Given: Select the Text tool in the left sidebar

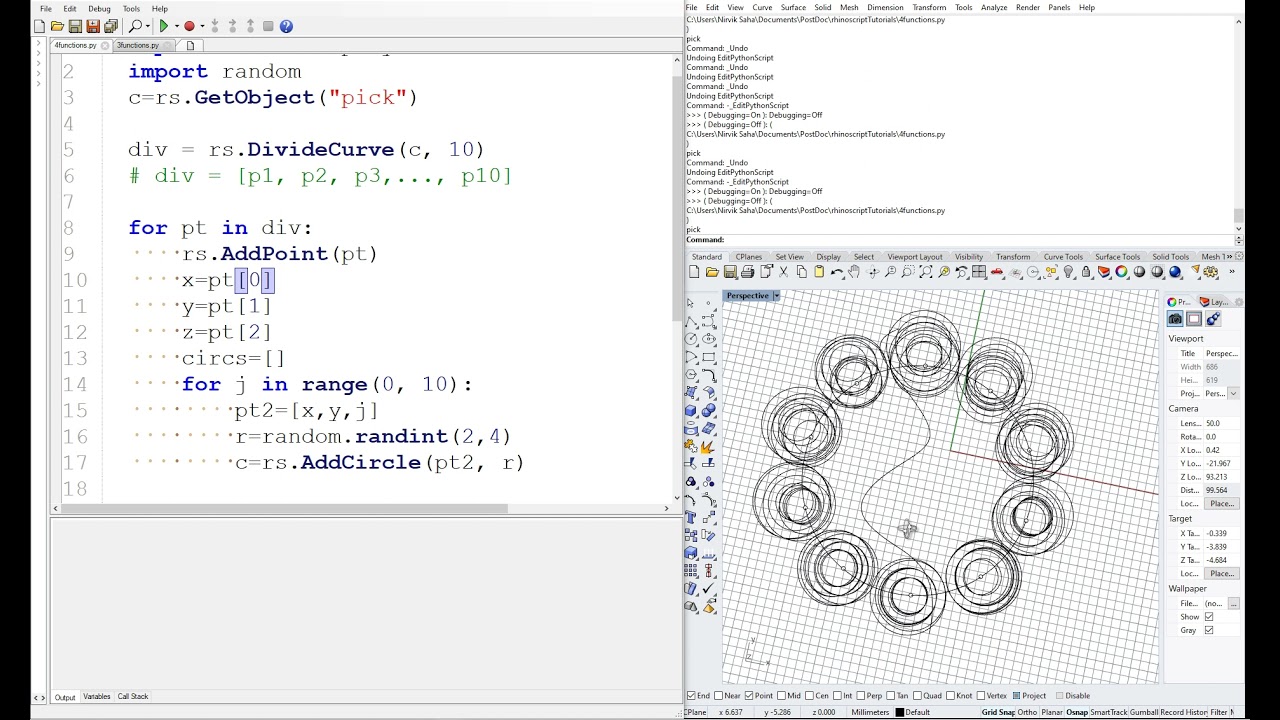Looking at the screenshot, I should [x=691, y=517].
